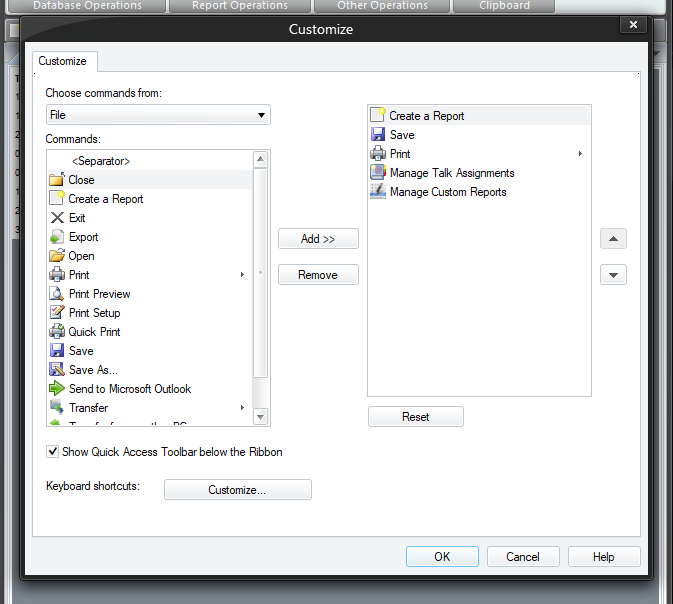
Task: Select the Export text in Commands list
Action: point(84,237)
